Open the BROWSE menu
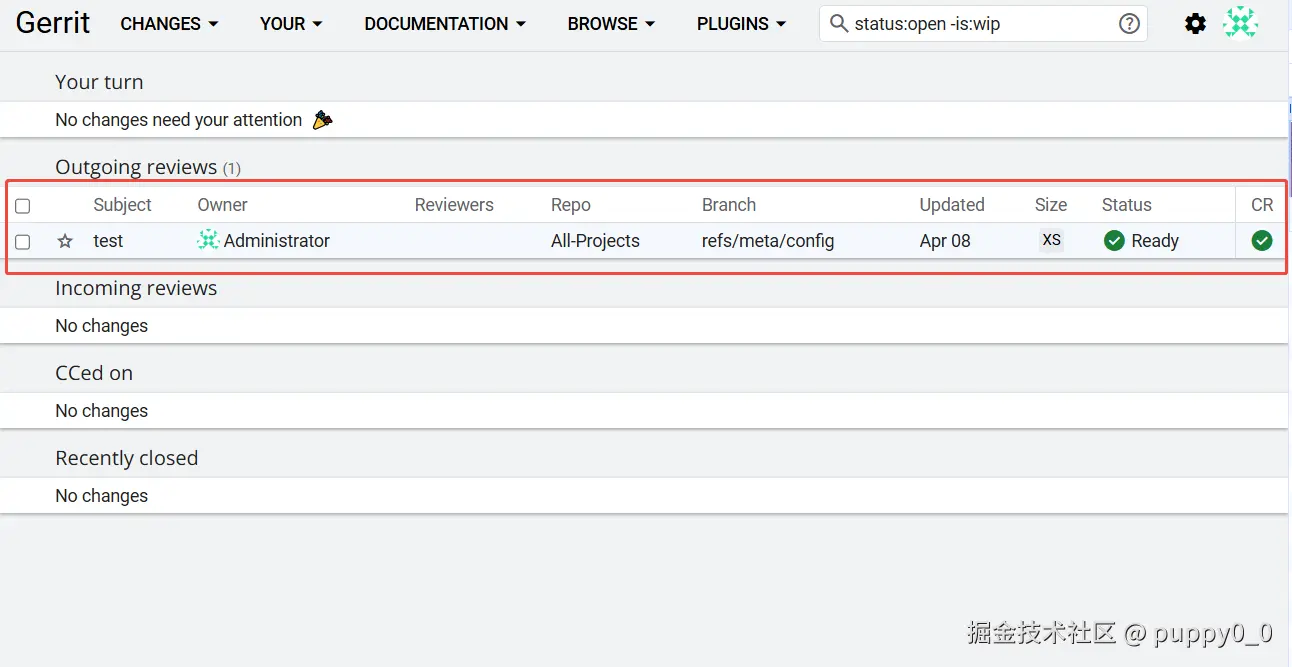 click(x=611, y=24)
